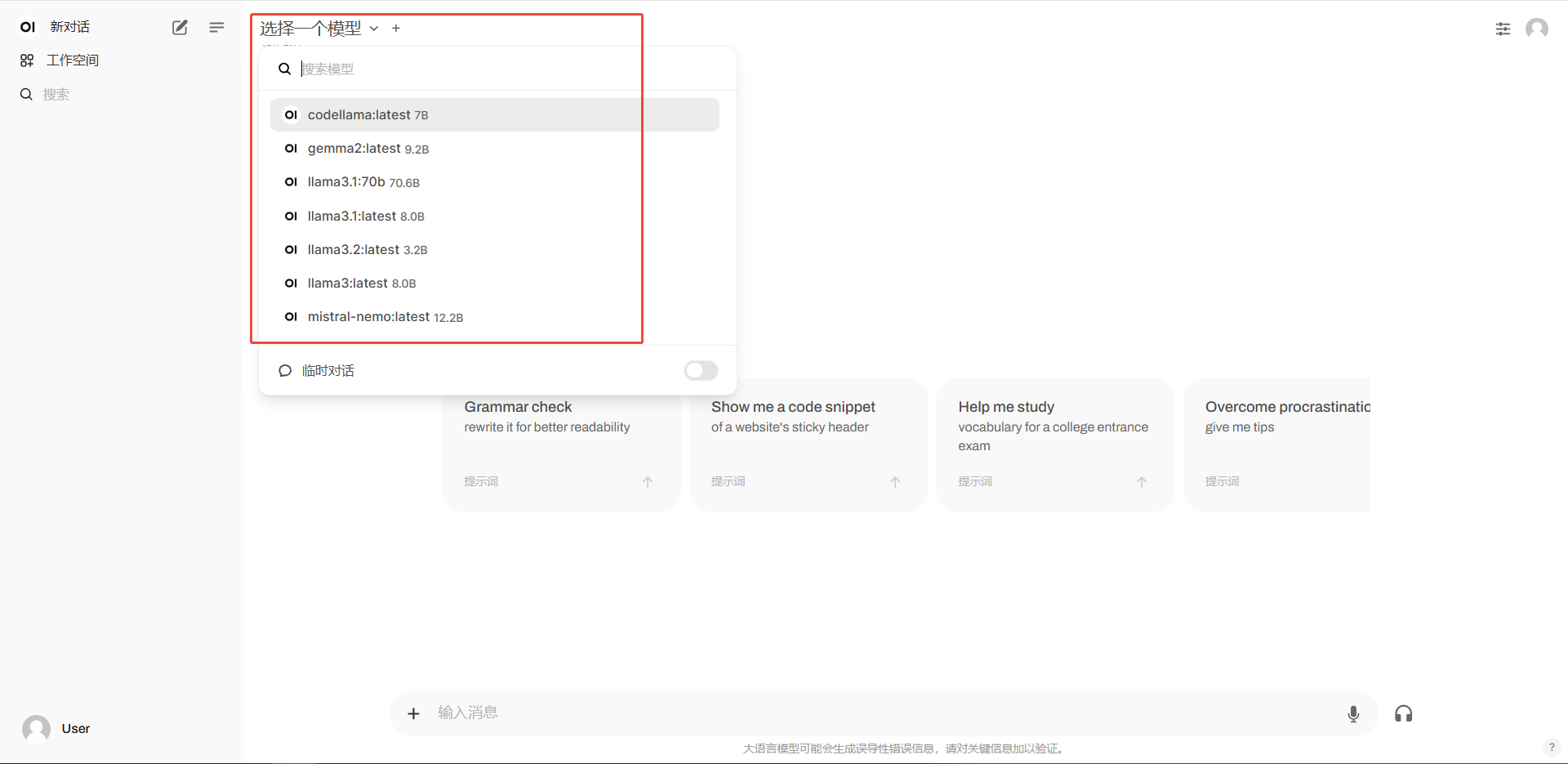Screen dimensions: 1568x764
Task: Click the OI icon beside codellama:latest
Action: [291, 114]
